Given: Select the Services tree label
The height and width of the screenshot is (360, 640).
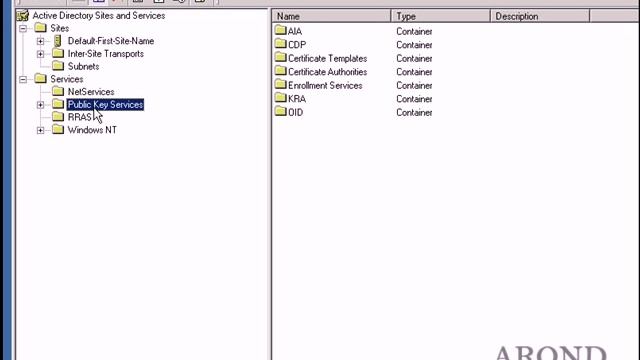Looking at the screenshot, I should click(67, 79).
